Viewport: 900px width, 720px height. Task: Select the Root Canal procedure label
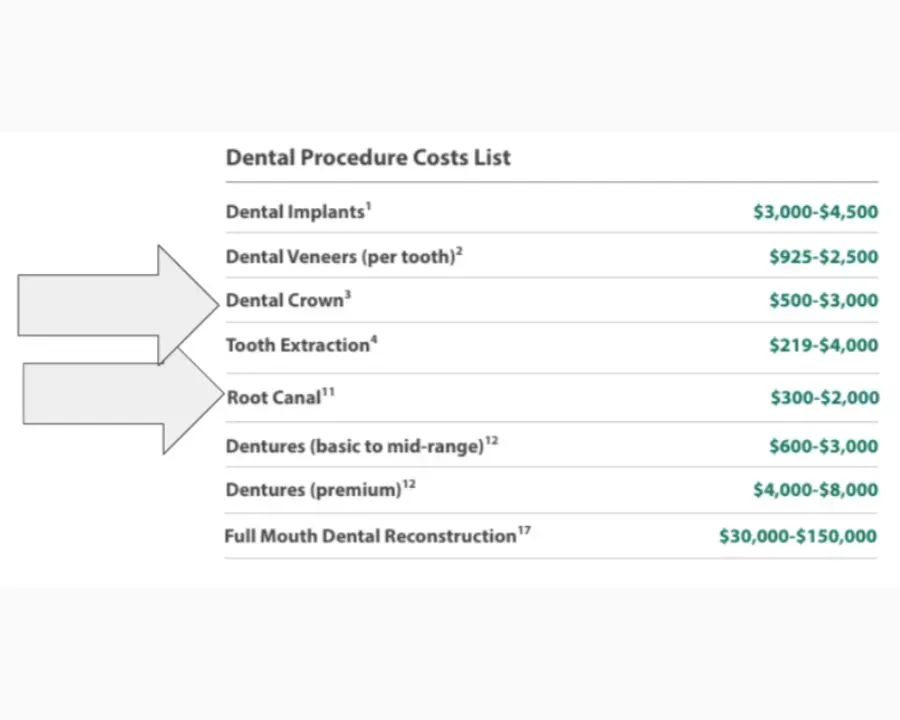(x=275, y=398)
